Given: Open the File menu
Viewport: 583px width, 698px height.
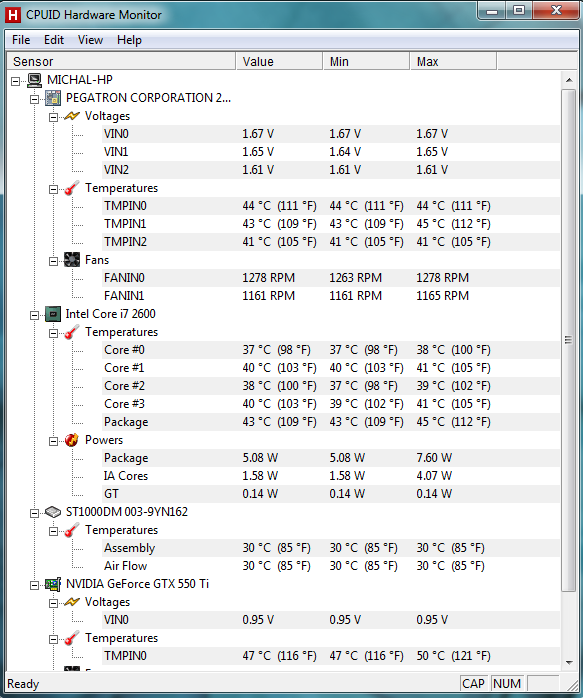Looking at the screenshot, I should tap(21, 40).
